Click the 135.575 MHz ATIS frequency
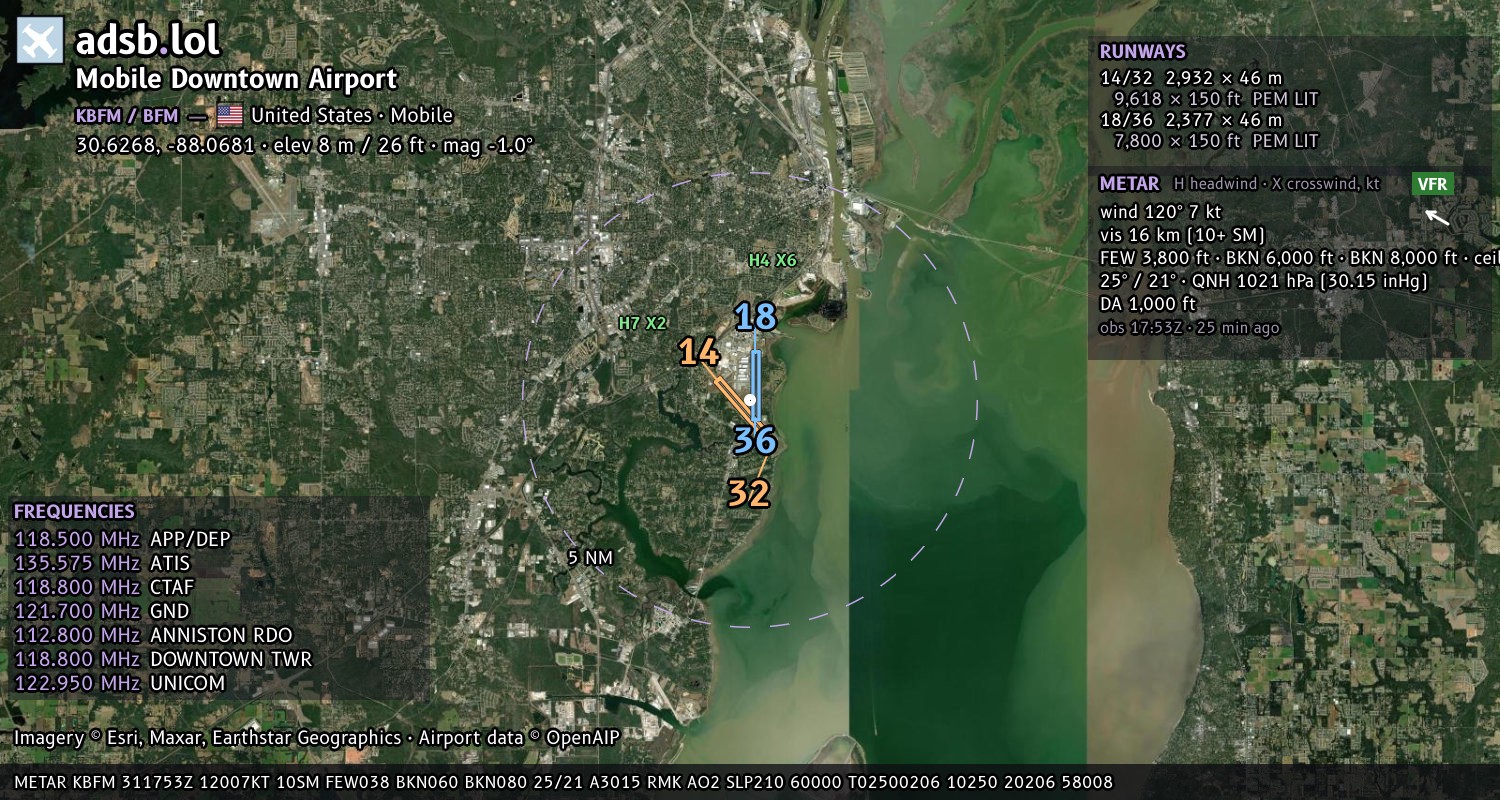This screenshot has width=1500, height=800. (102, 563)
